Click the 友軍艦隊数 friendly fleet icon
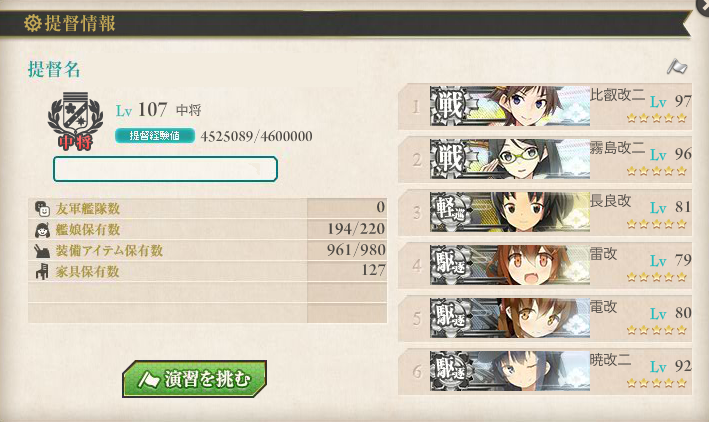The image size is (709, 422). click(42, 209)
